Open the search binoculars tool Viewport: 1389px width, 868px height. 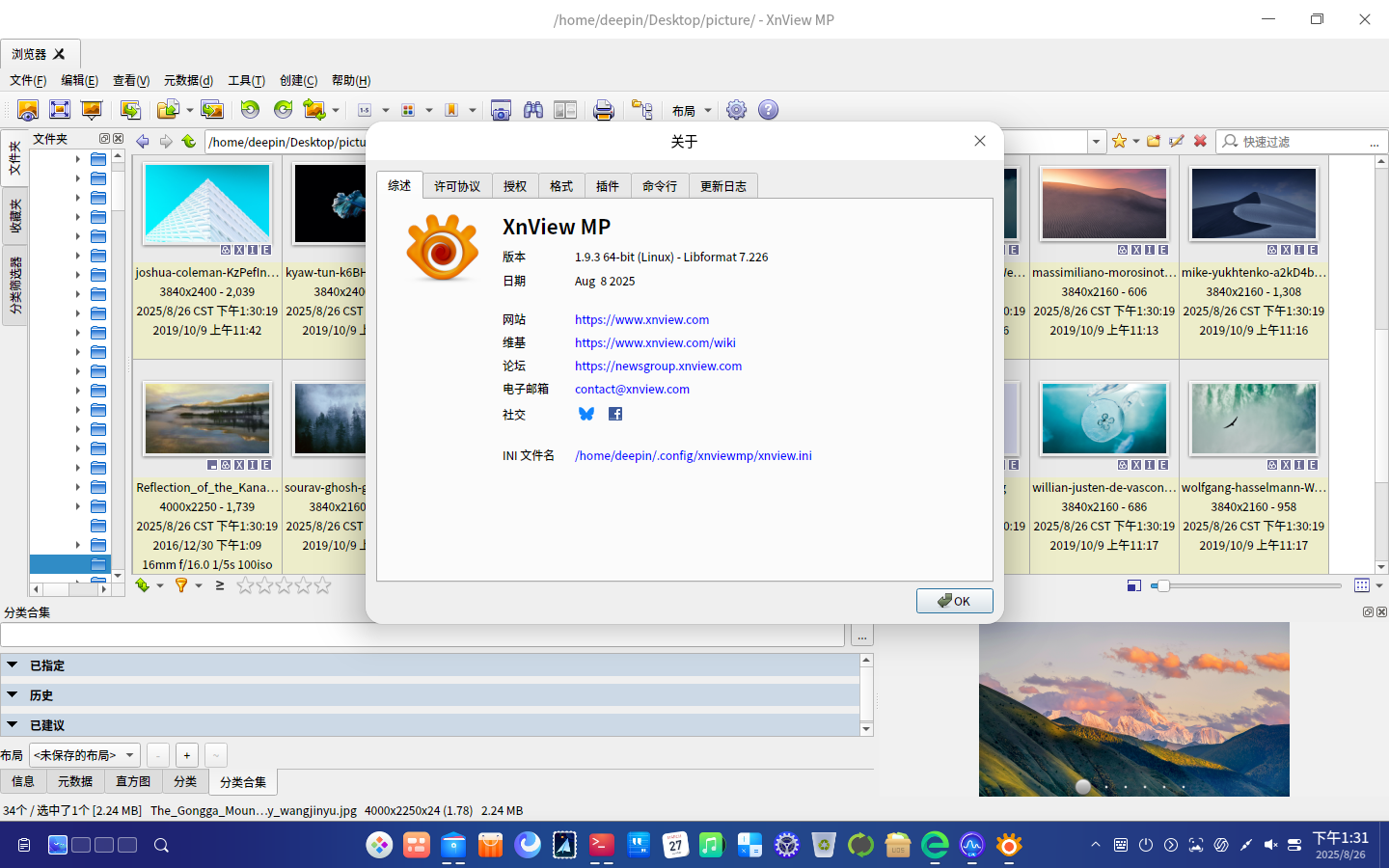[x=533, y=110]
